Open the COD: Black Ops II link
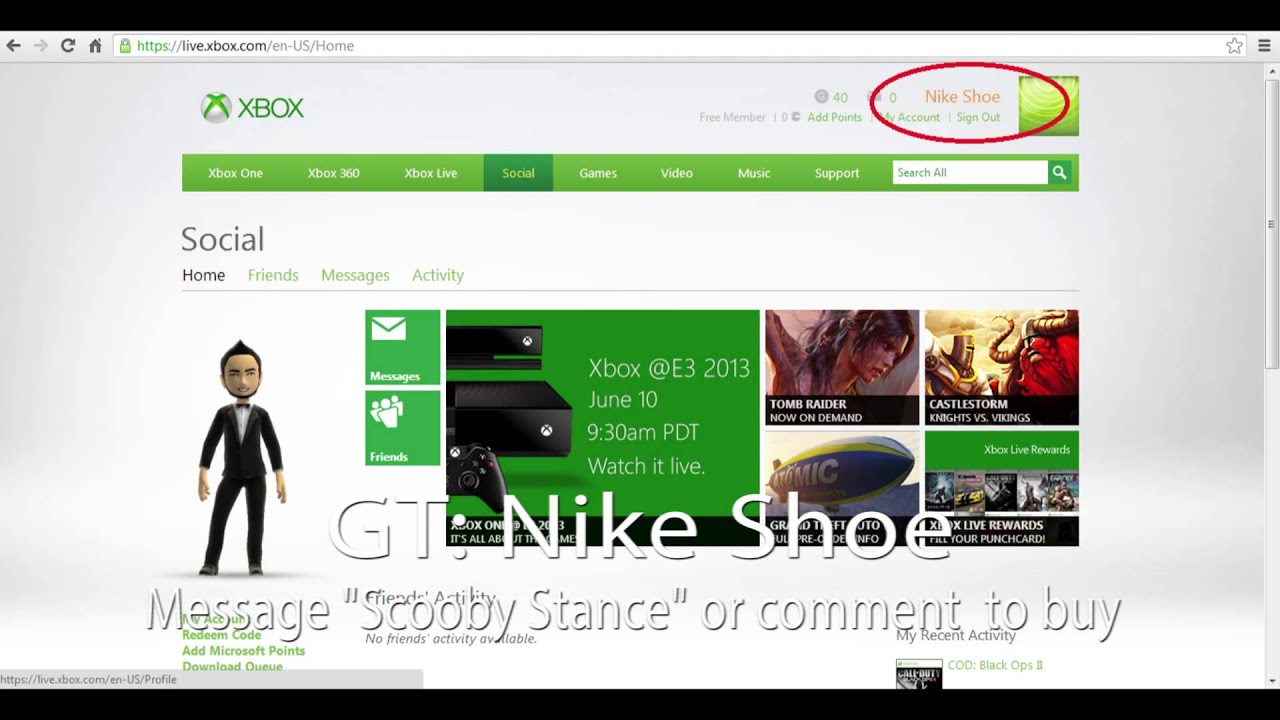 point(993,665)
